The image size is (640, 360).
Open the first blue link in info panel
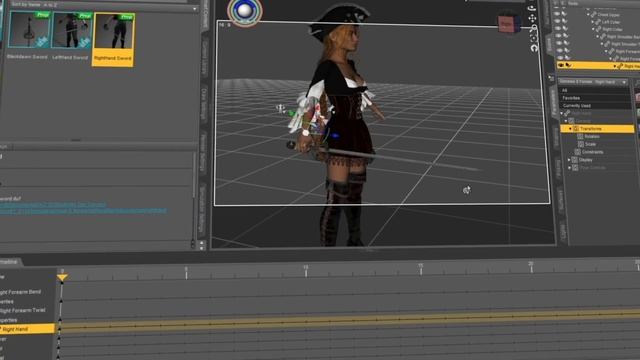click(53, 204)
